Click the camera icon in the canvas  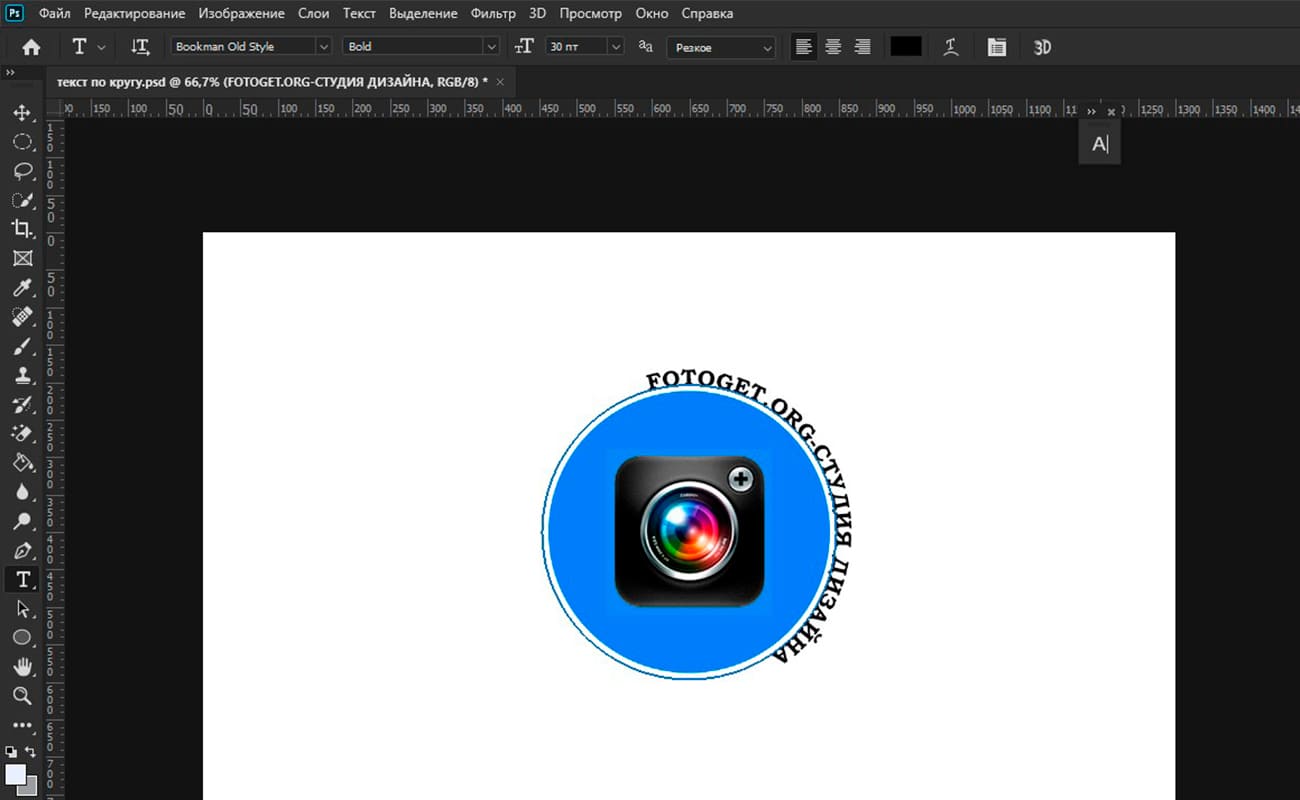[689, 531]
